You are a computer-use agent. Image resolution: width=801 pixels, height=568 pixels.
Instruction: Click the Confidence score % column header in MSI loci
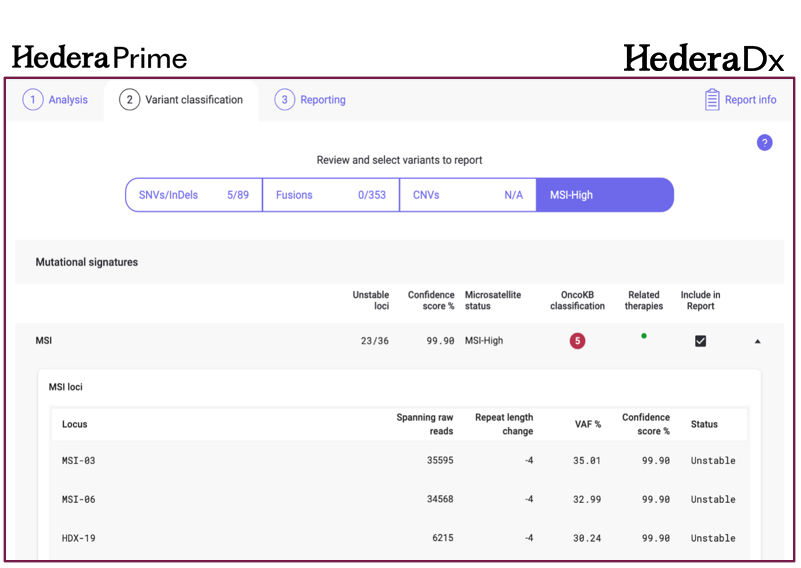pyautogui.click(x=645, y=424)
